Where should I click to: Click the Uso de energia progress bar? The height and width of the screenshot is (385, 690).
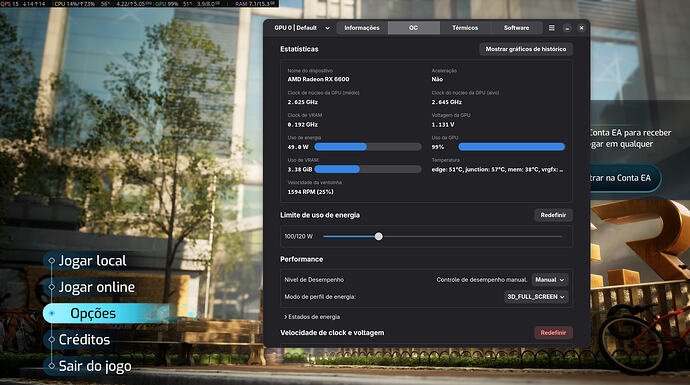[368, 147]
